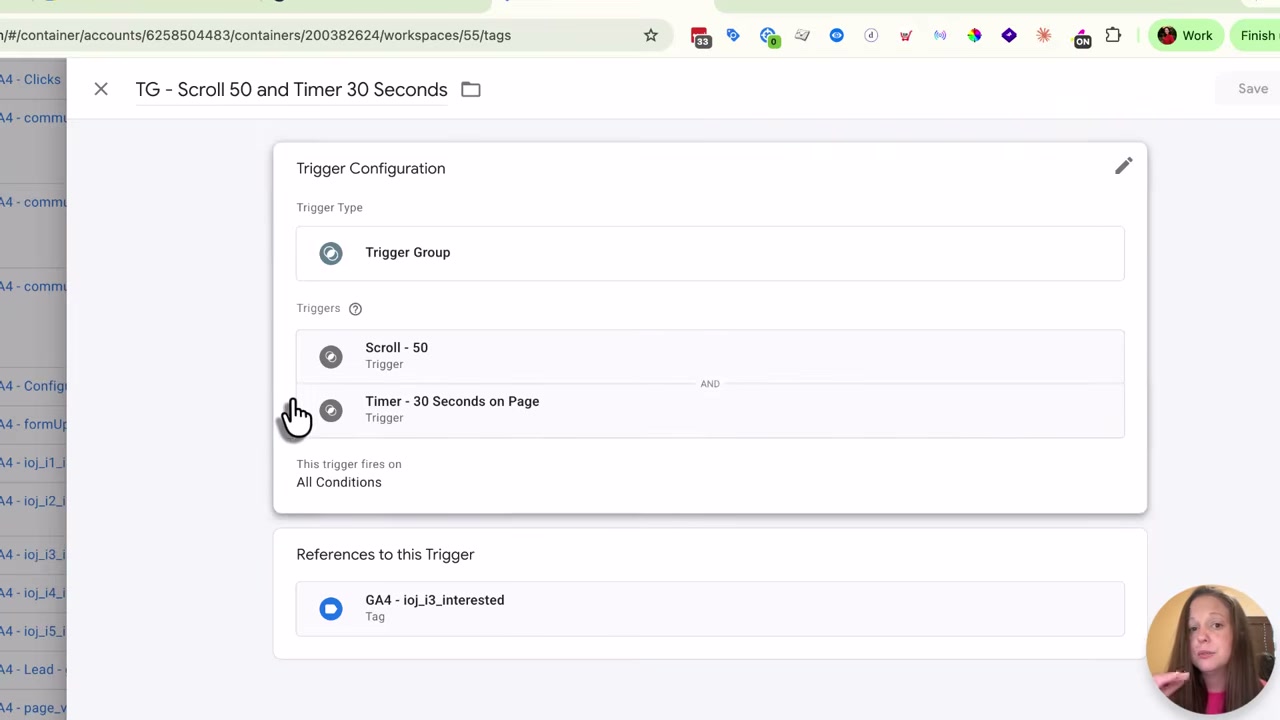The width and height of the screenshot is (1280, 720).
Task: Open the 'Scroll - 50' trigger
Action: click(x=710, y=356)
